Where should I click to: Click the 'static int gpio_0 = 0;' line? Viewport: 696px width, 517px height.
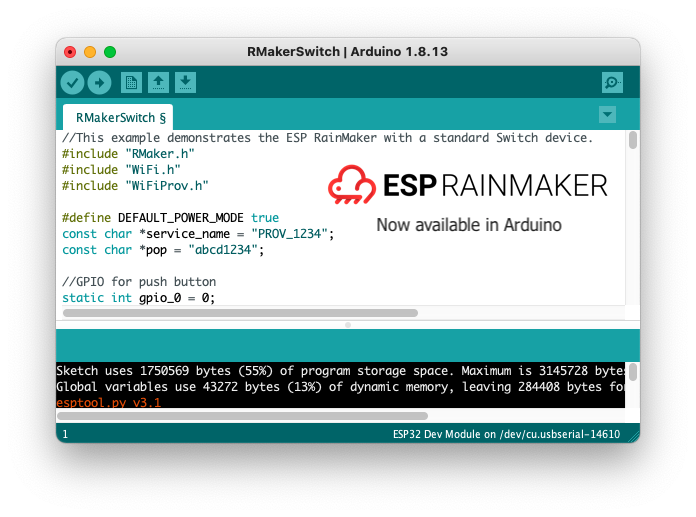click(x=138, y=298)
